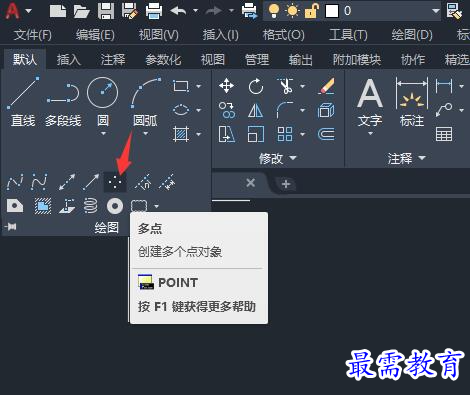This screenshot has height=396, width=470.
Task: Expand the Rectangle tool dropdown arrow
Action: (199, 86)
